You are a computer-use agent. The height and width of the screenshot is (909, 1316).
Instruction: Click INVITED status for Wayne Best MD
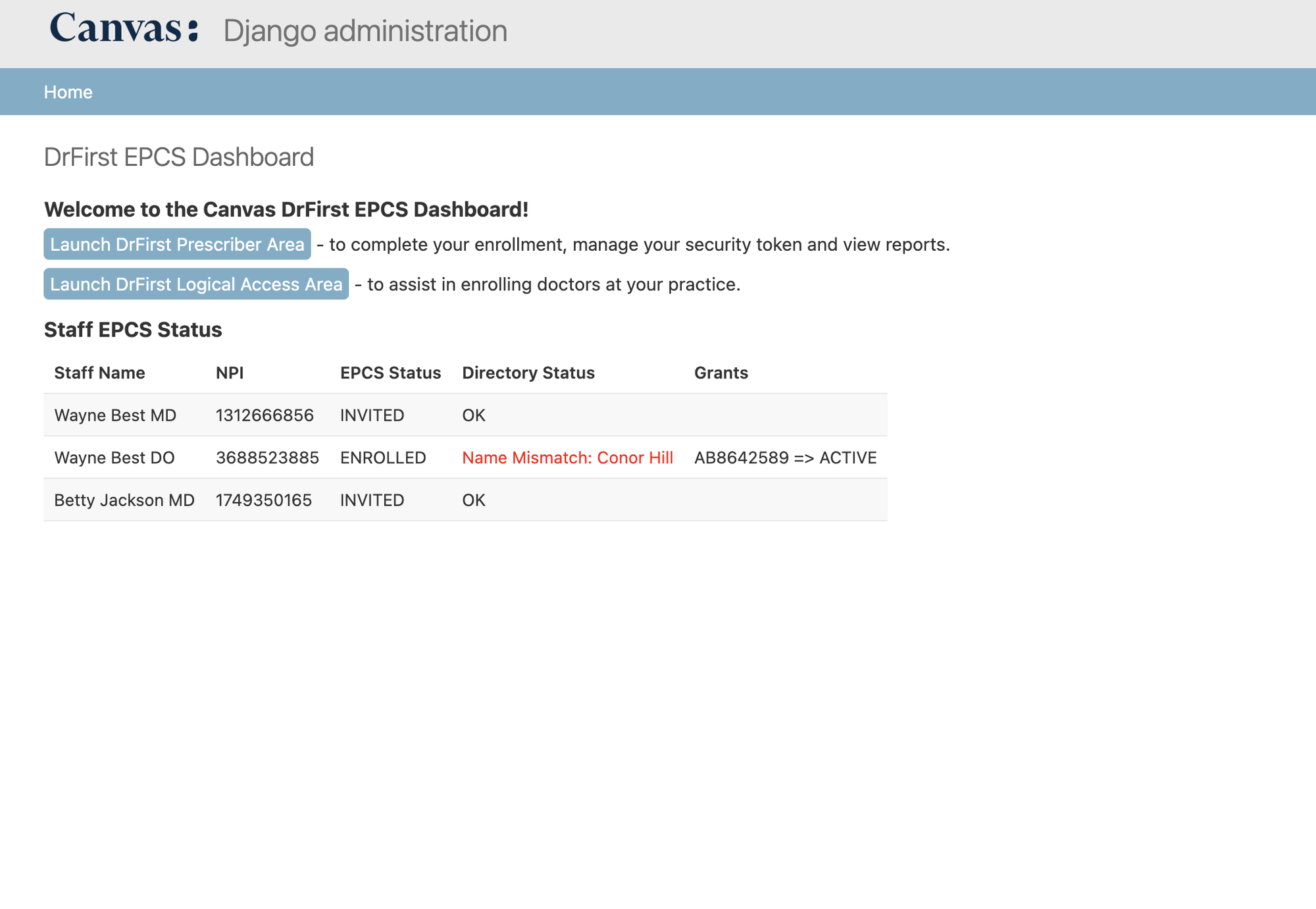click(372, 415)
